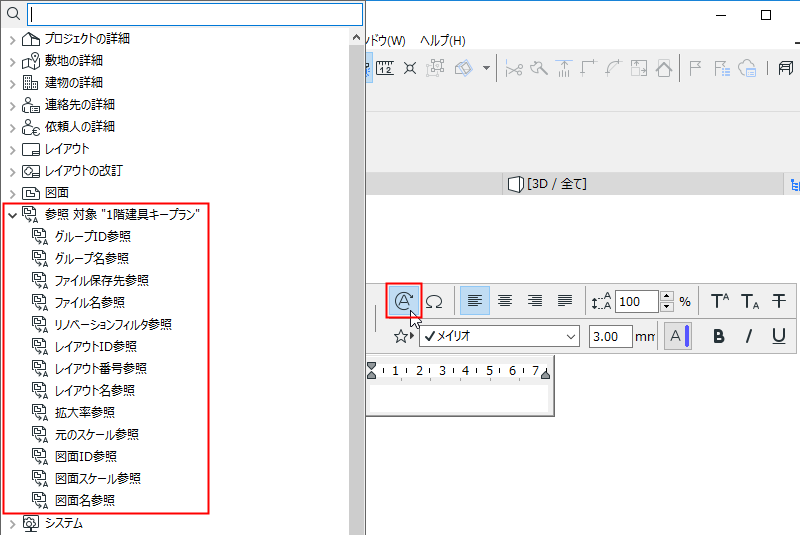The image size is (800, 535).
Task: Click the trim scissors icon
Action: point(513,68)
